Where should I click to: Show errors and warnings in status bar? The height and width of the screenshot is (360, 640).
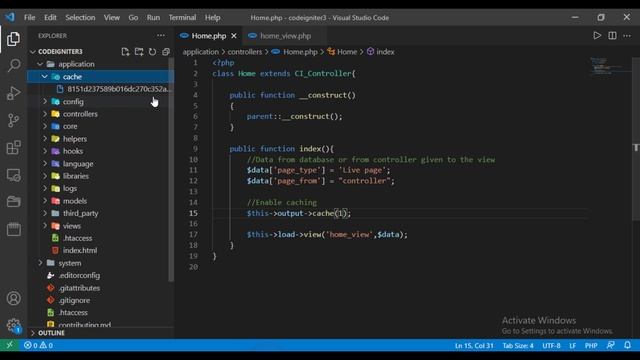click(38, 345)
